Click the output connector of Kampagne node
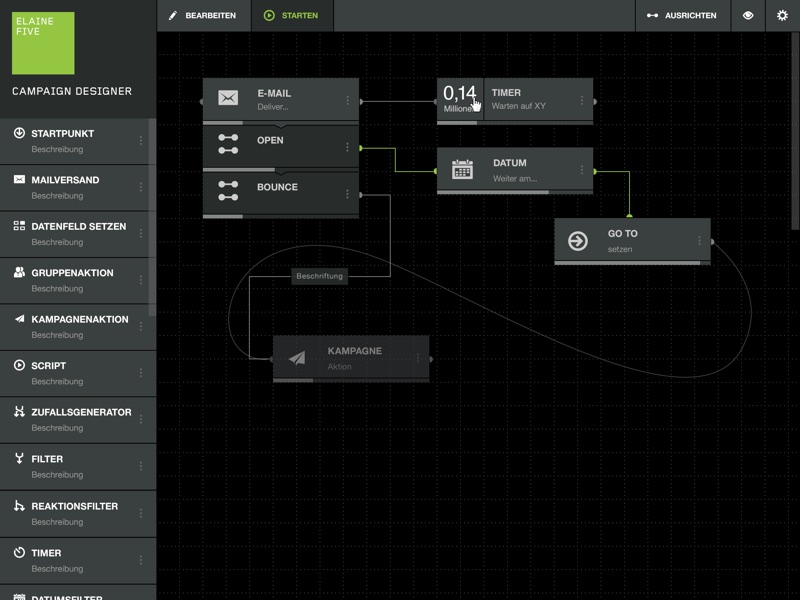 (x=431, y=359)
